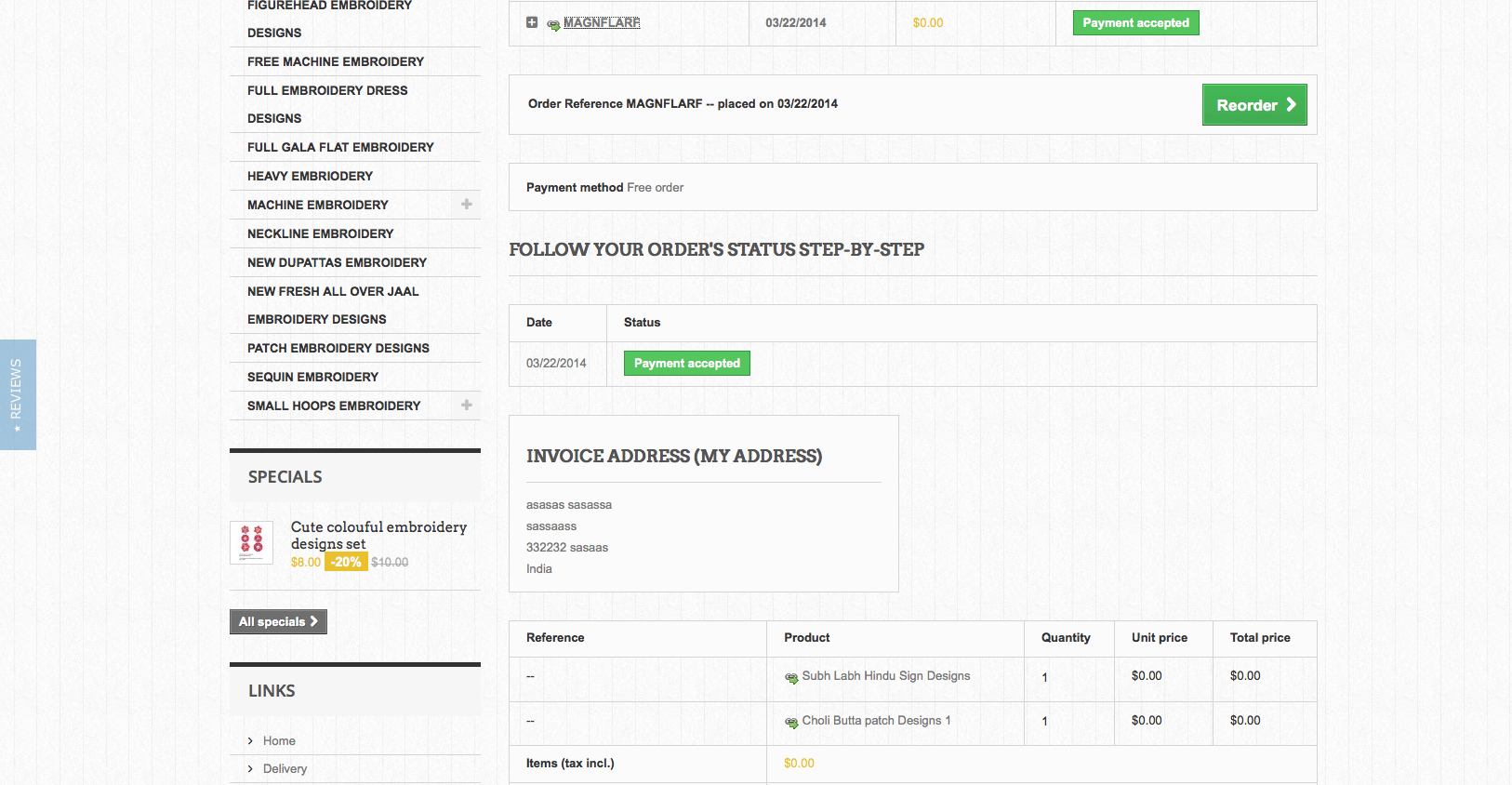This screenshot has width=1512, height=785.
Task: Click download icon beside MAGNFLARF reference
Action: [553, 25]
